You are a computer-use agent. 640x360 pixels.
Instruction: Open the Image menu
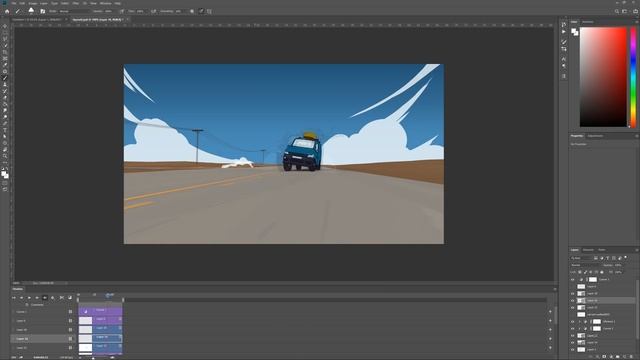click(x=32, y=3)
